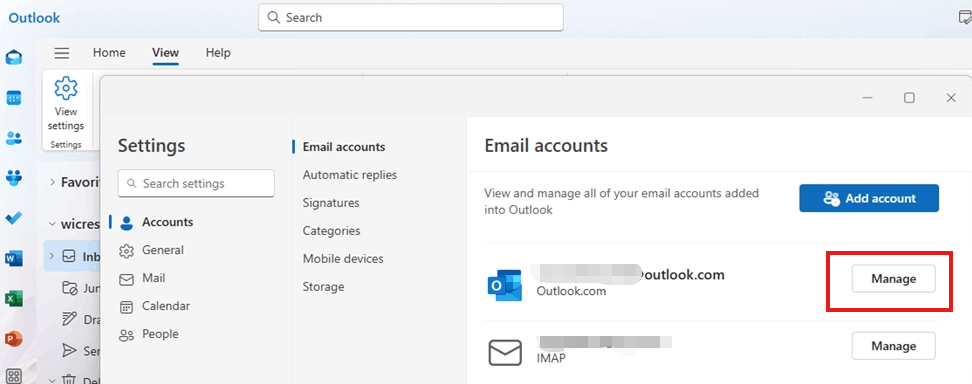This screenshot has width=972, height=384.
Task: Minimize the Settings dialog window
Action: point(868,97)
